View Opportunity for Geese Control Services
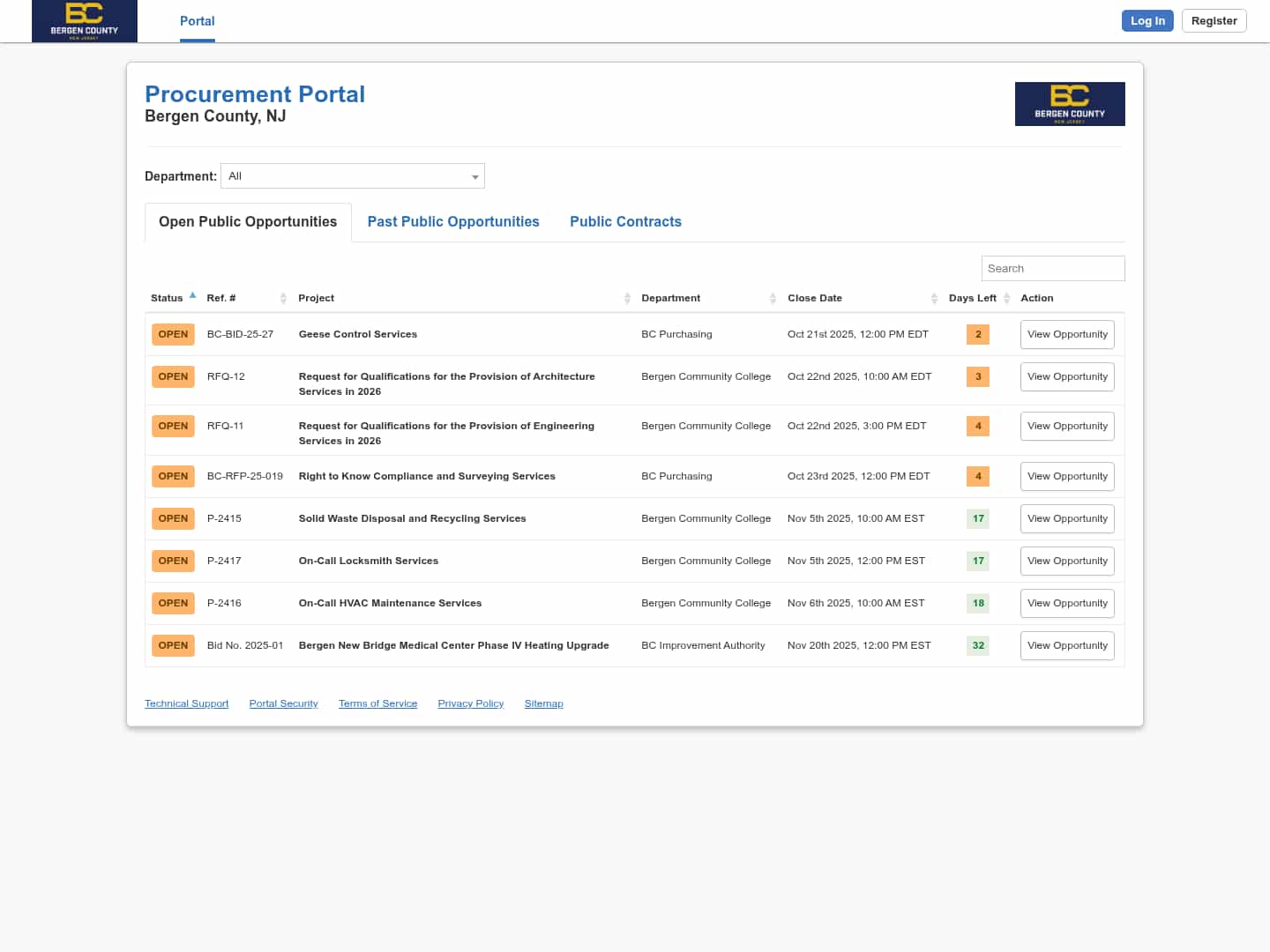Image resolution: width=1270 pixels, height=952 pixels. (x=1067, y=335)
